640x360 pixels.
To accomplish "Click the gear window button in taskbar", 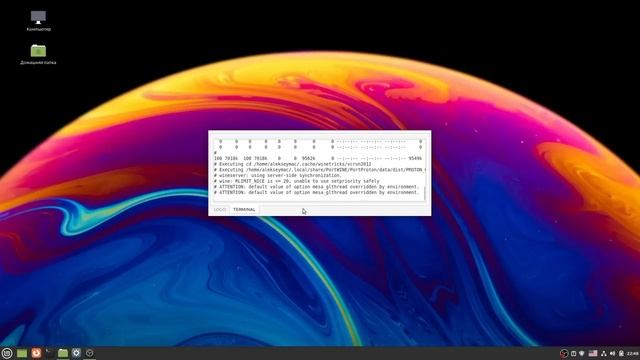I will [76, 353].
